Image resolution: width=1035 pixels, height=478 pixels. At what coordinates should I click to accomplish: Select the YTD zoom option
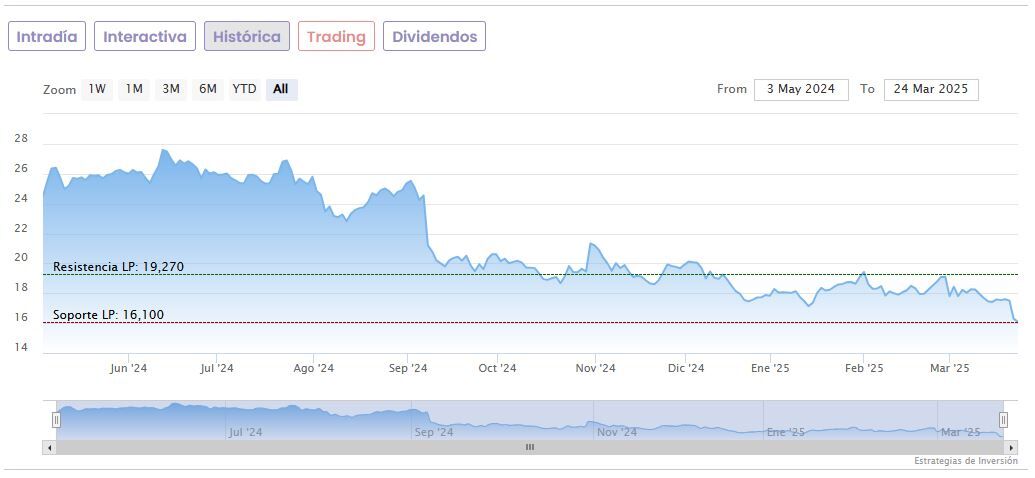(244, 89)
